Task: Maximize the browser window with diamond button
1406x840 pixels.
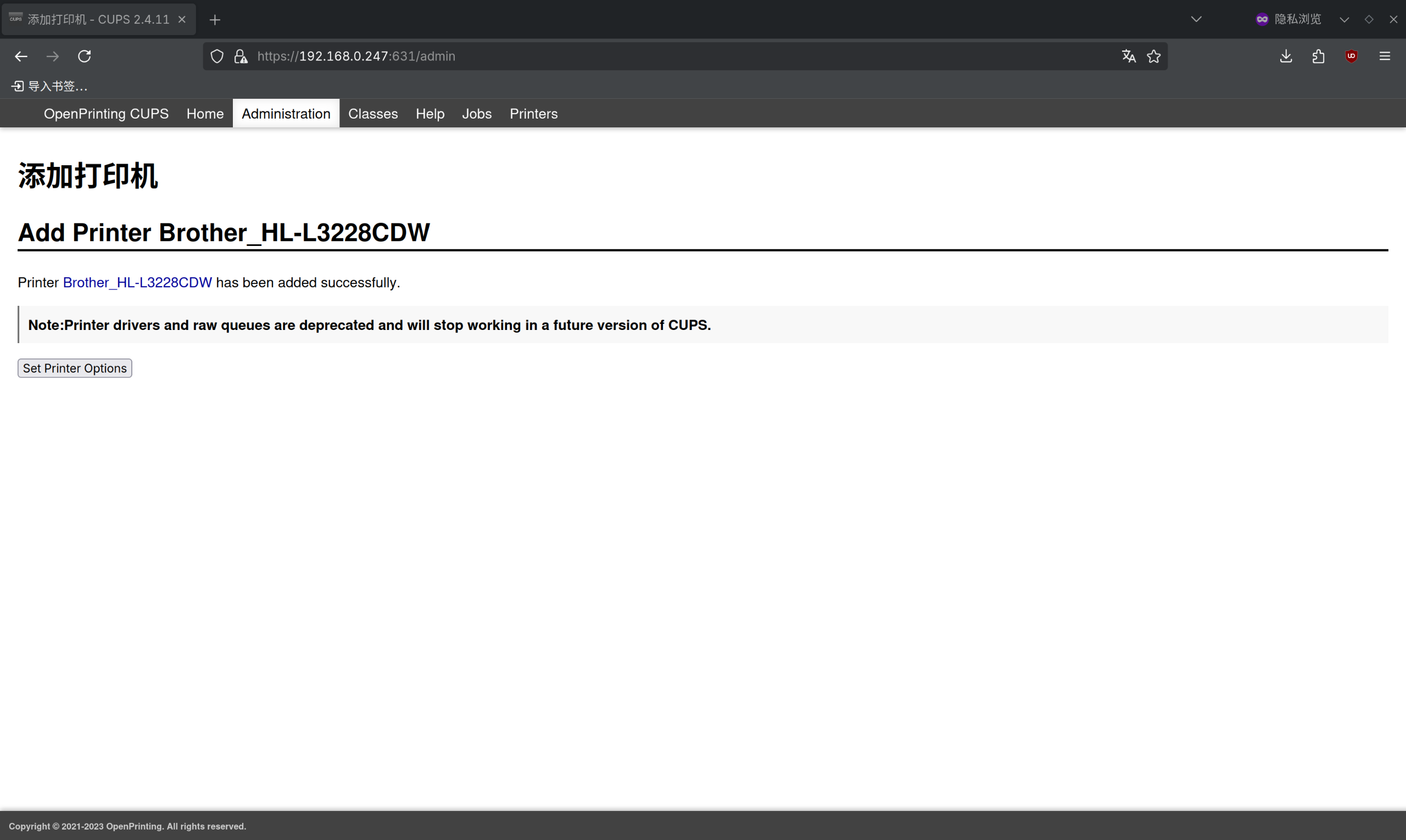Action: point(1369,19)
